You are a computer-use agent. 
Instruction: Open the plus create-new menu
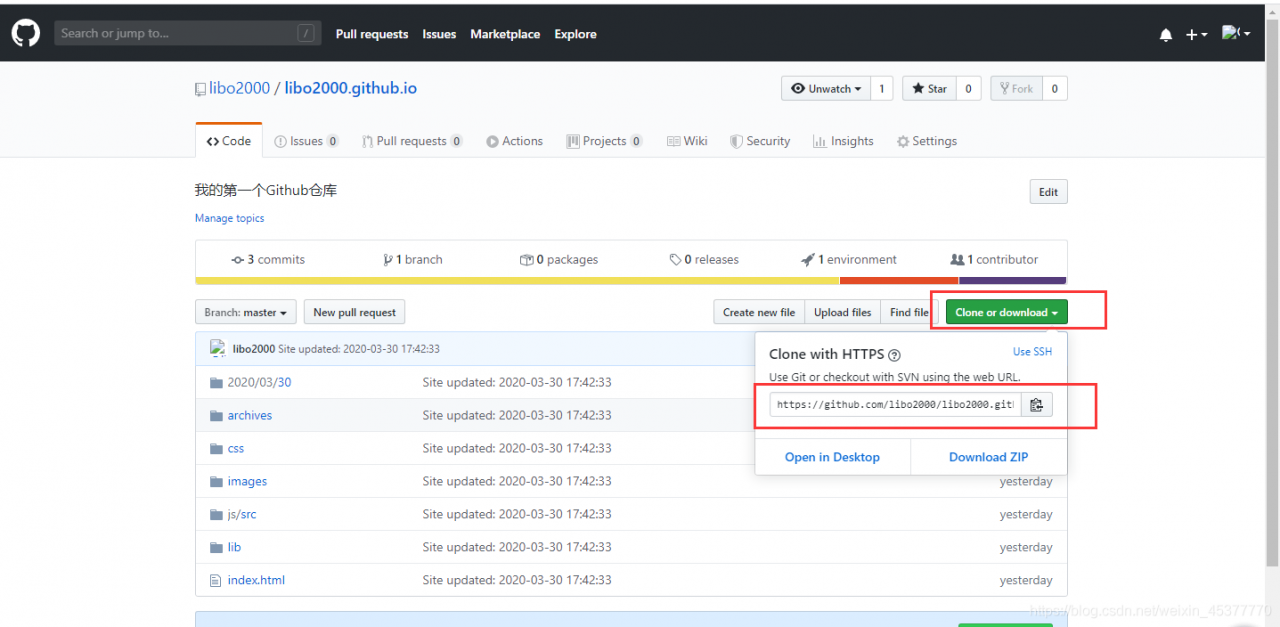(1197, 34)
